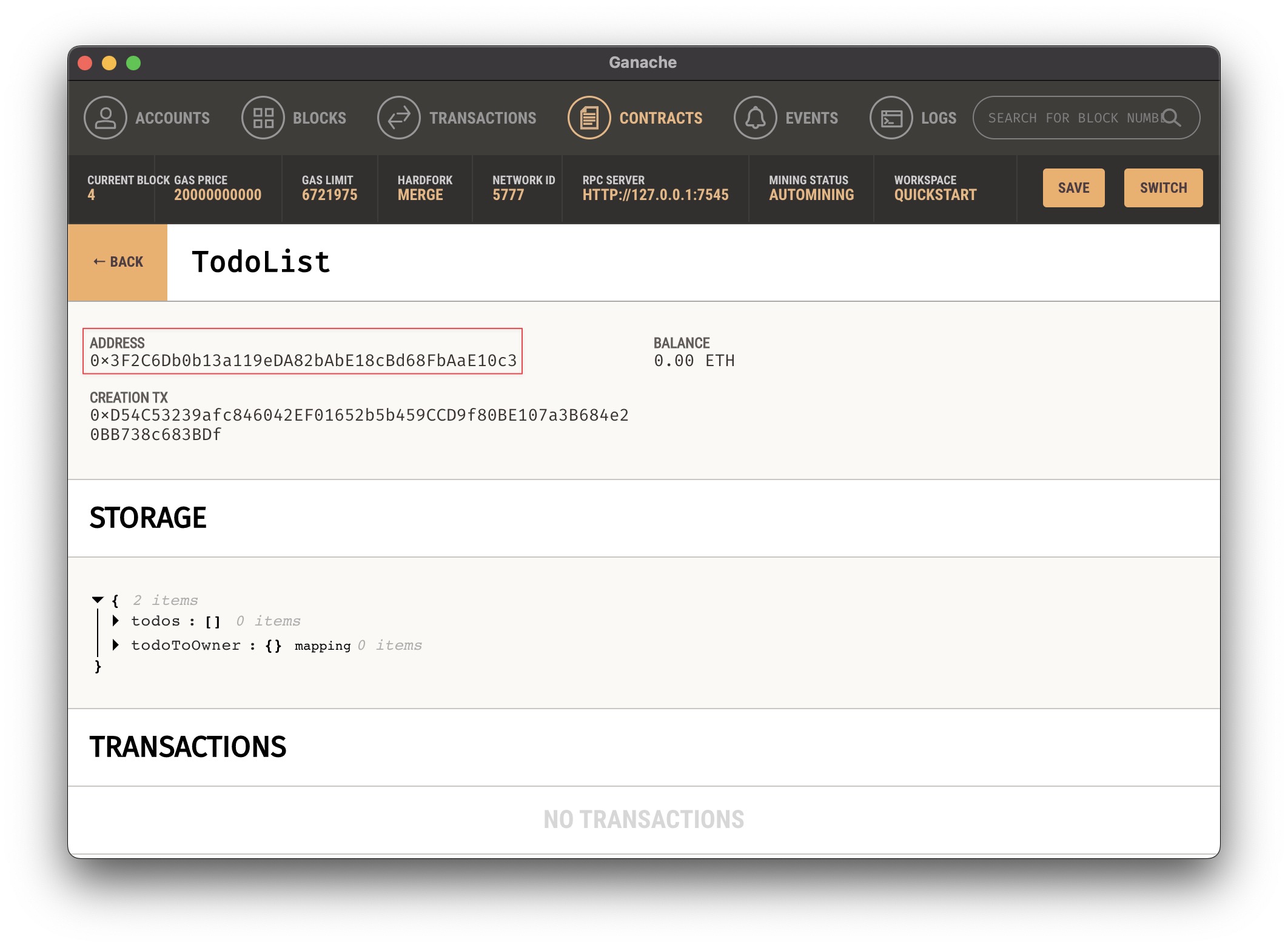
Task: Expand the todoToOwner mapping
Action: coord(116,645)
